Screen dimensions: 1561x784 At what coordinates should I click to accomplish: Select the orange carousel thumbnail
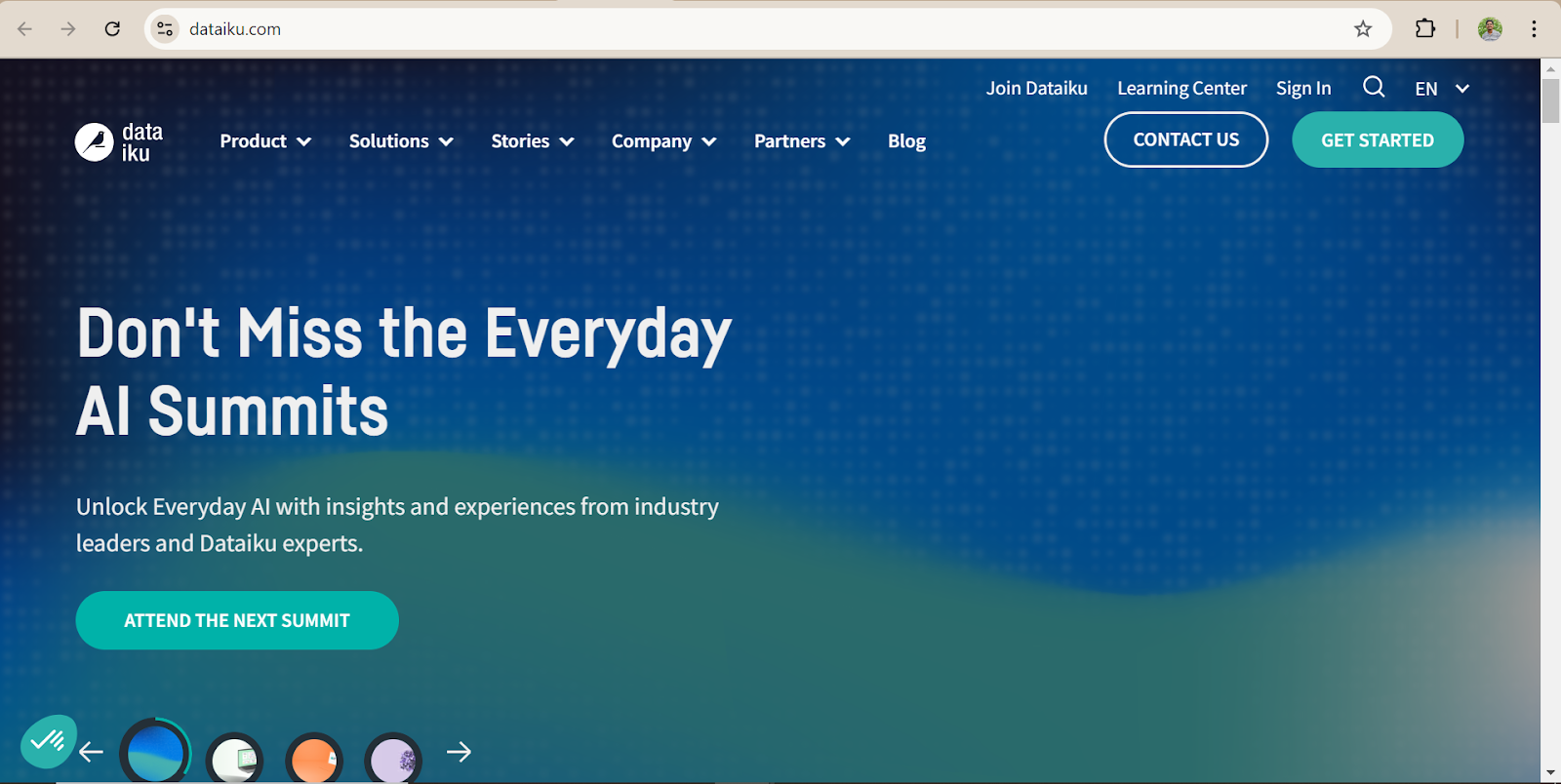point(314,759)
